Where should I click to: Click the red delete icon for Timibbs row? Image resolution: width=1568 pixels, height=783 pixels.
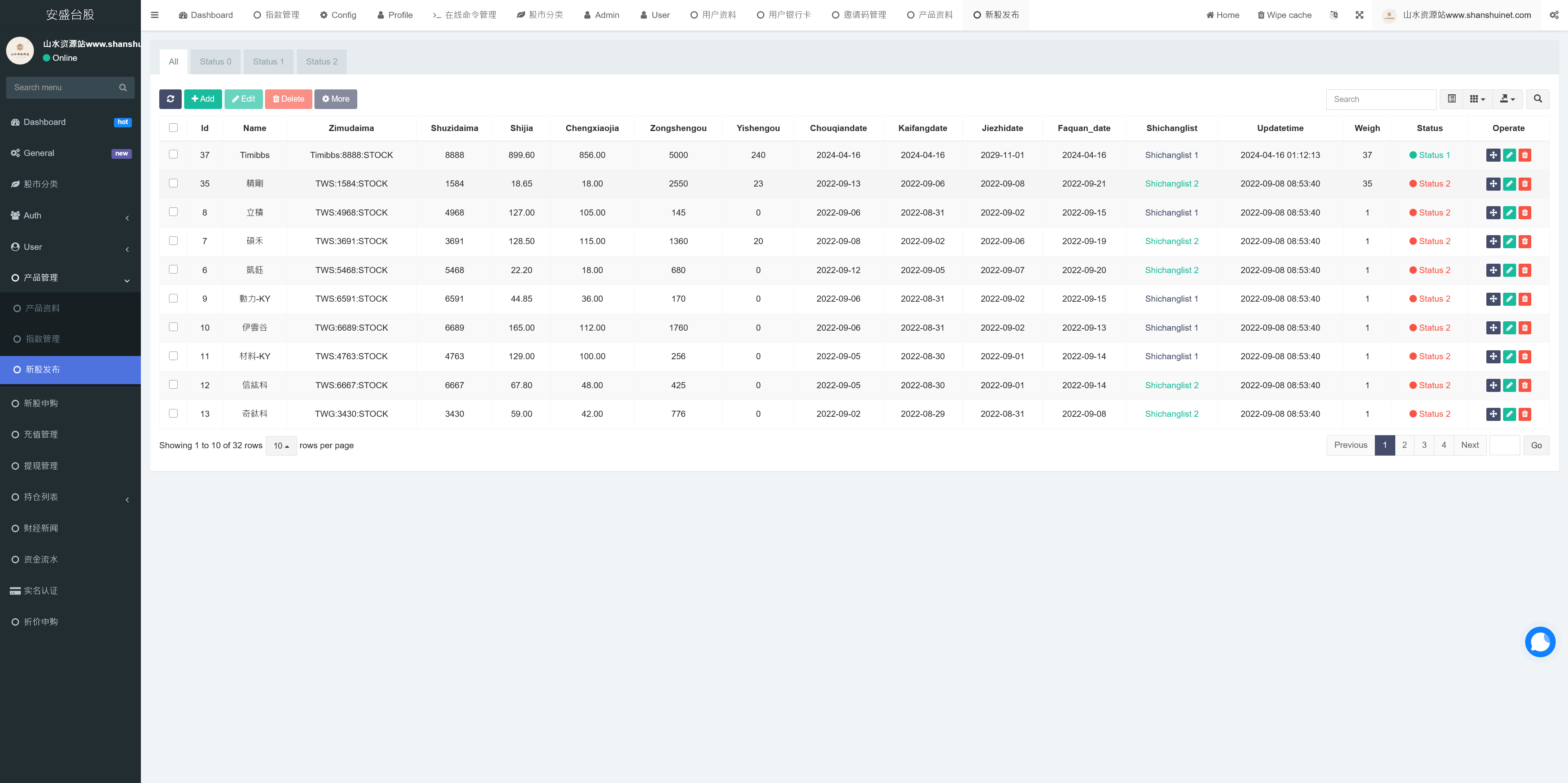pyautogui.click(x=1524, y=155)
